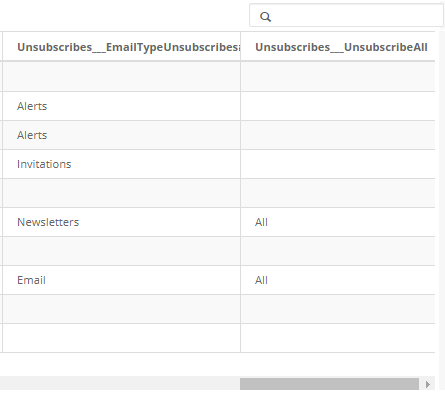Click inside the search input field
The image size is (445, 393).
point(347,15)
